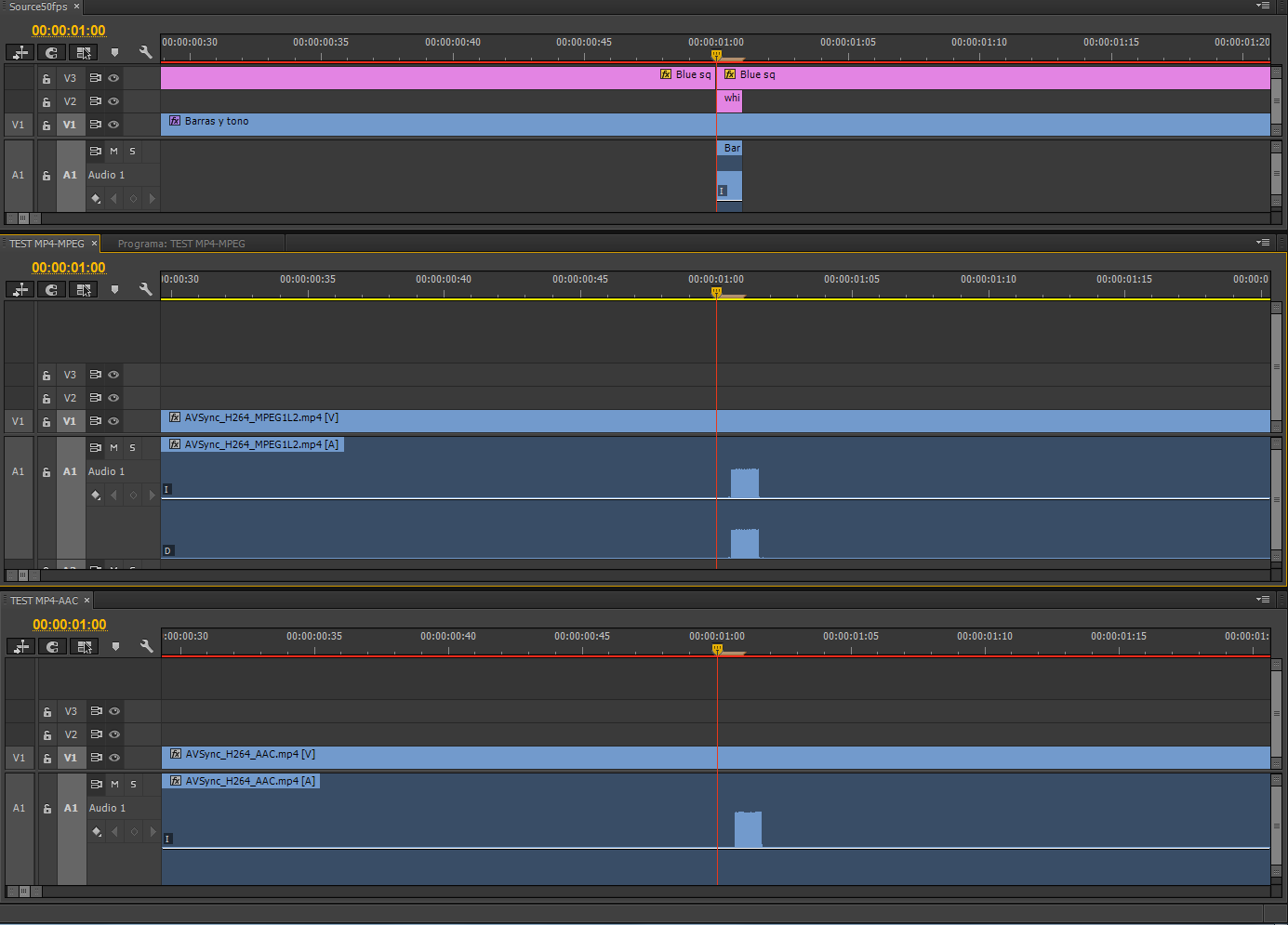The height and width of the screenshot is (925, 1288).
Task: Open Source50fps panel flyout menu
Action: 1262,6
